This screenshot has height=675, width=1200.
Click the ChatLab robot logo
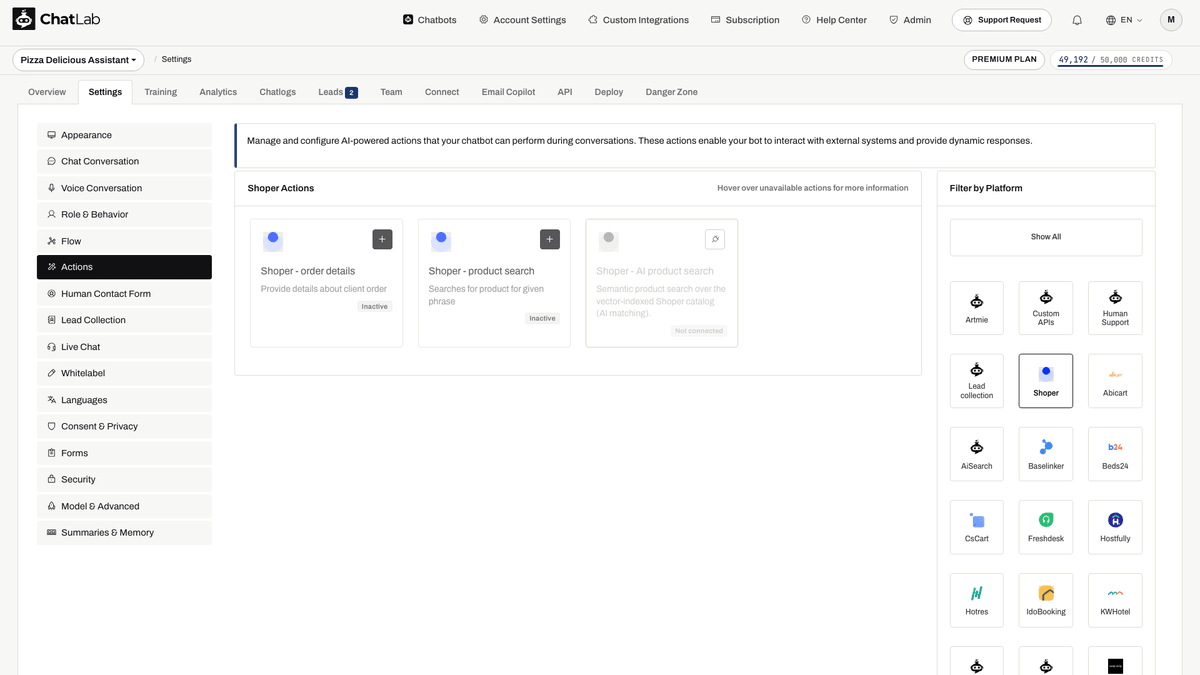point(24,19)
